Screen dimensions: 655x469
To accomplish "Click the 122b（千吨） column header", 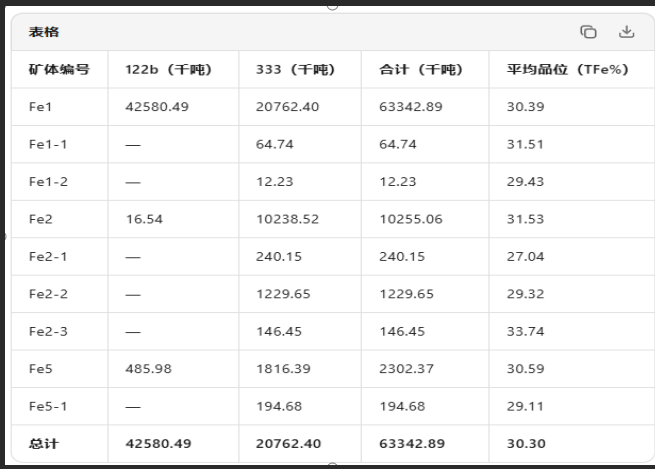I will coord(169,69).
